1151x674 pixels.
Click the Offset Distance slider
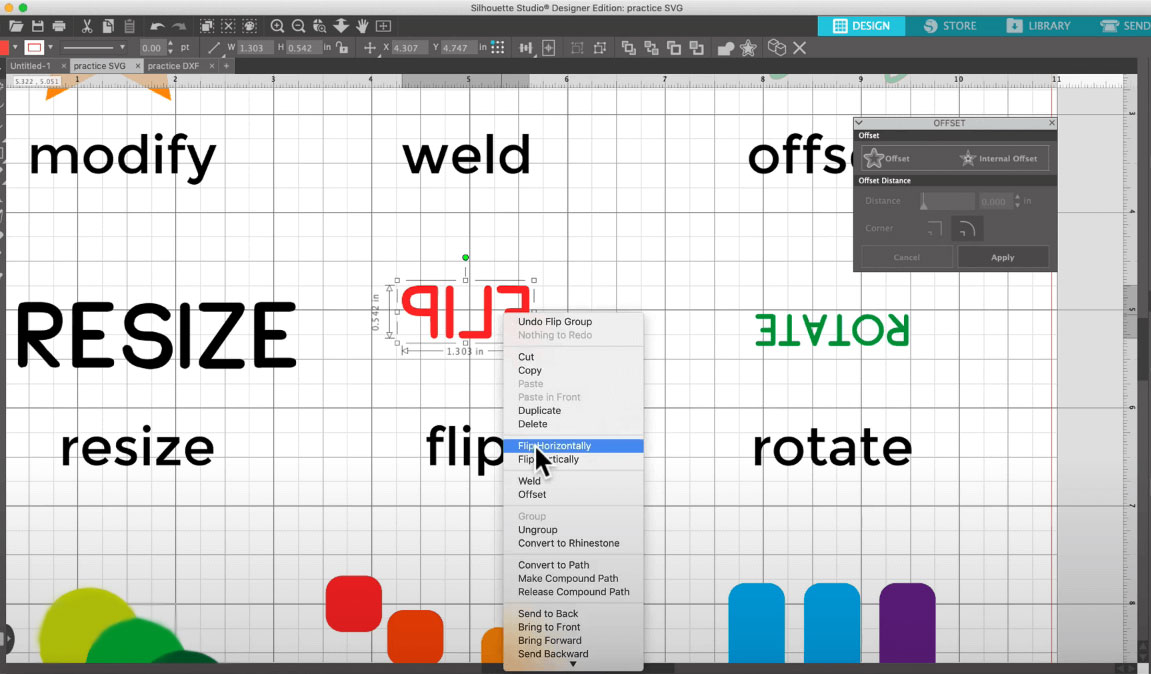tap(945, 201)
